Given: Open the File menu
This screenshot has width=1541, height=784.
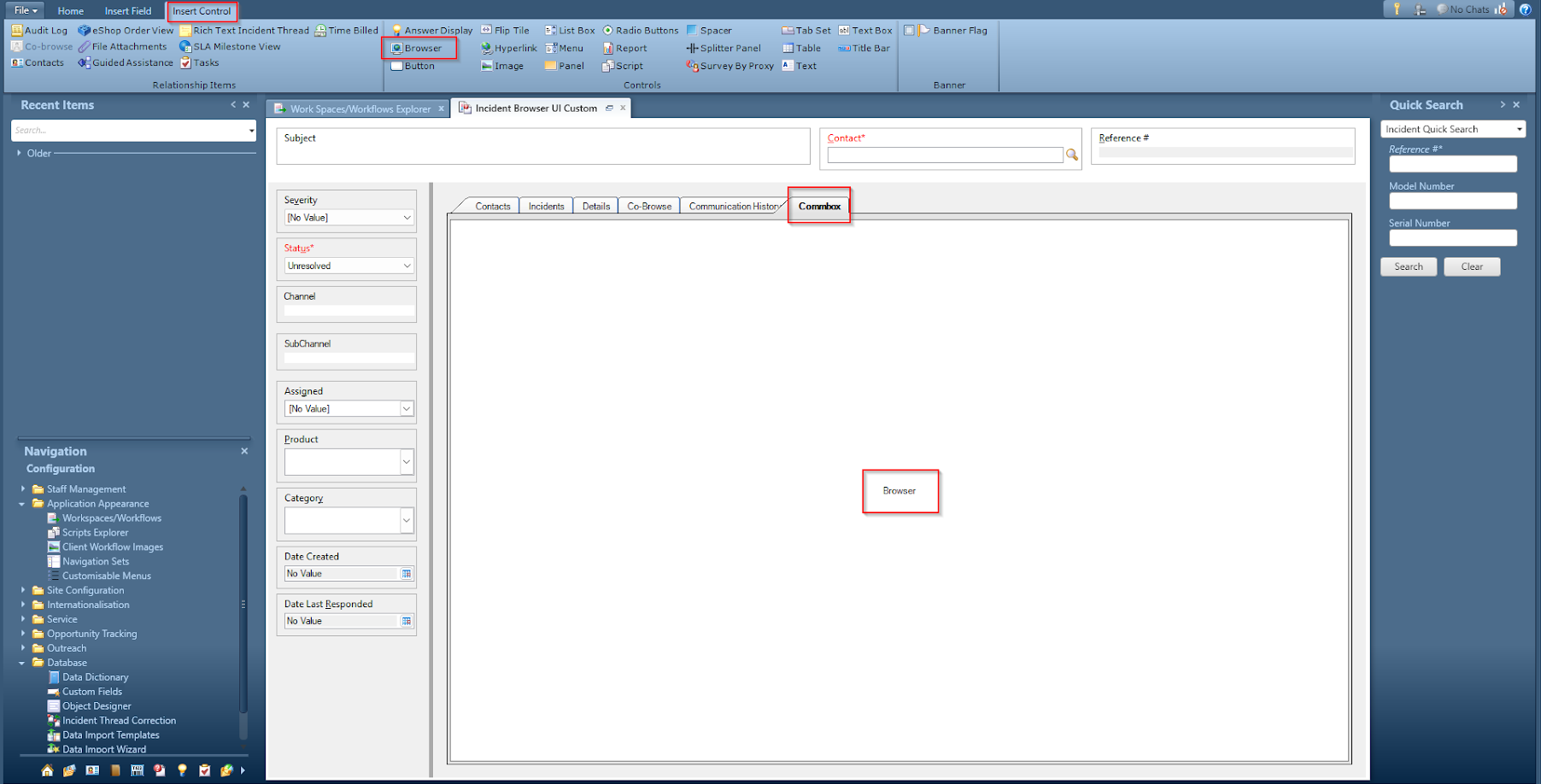Looking at the screenshot, I should 26,10.
